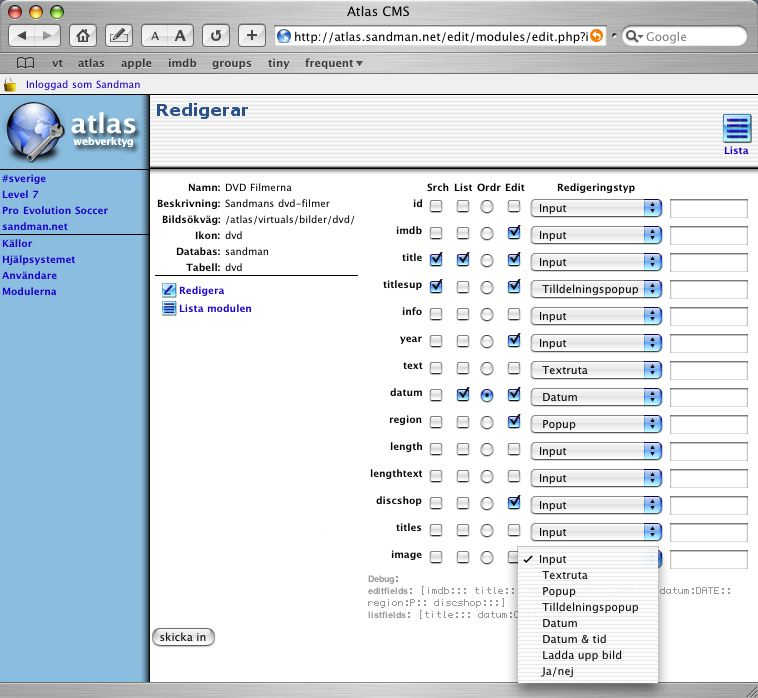This screenshot has height=698, width=758.
Task: Open the Redigeringstyp dropdown for titlesup
Action: 596,289
